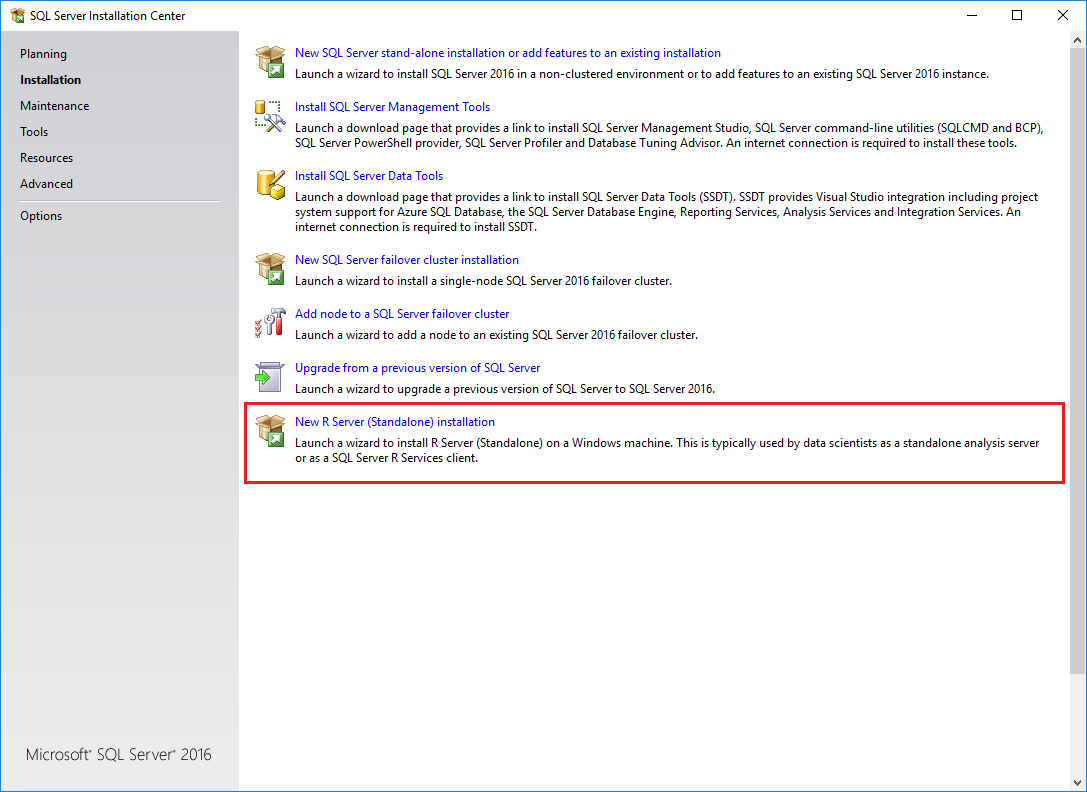Click the R Server installation icon
The width and height of the screenshot is (1087, 792).
click(x=270, y=429)
